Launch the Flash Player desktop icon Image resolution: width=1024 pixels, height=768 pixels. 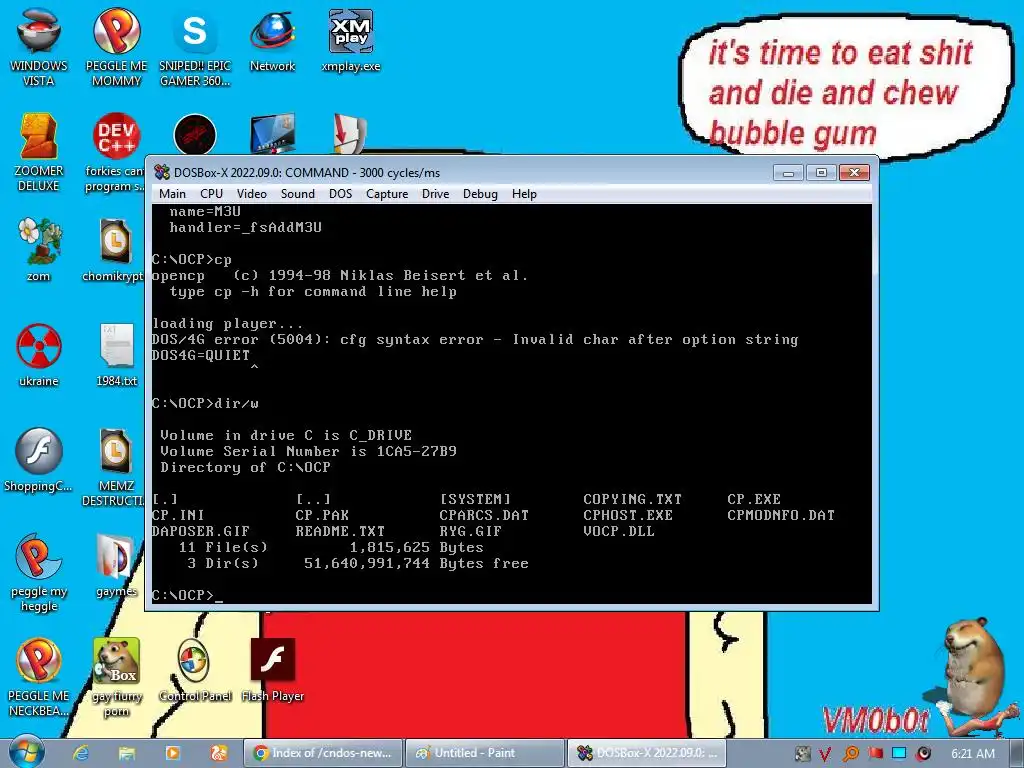[272, 670]
